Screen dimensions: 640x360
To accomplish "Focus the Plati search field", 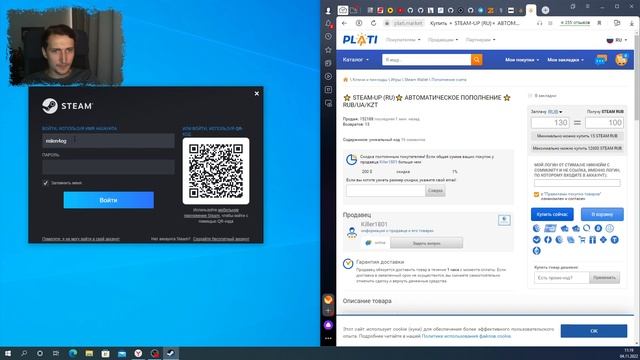I will [427, 60].
